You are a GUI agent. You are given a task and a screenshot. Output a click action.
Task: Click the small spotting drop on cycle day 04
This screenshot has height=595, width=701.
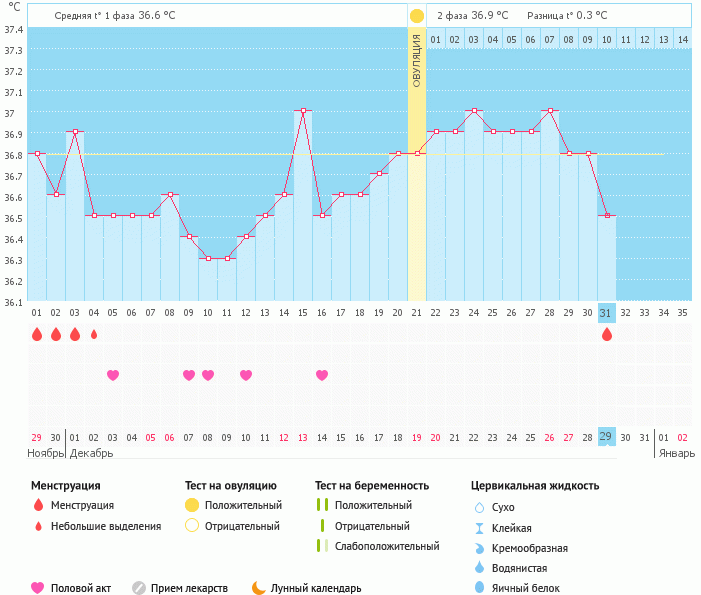[x=94, y=335]
